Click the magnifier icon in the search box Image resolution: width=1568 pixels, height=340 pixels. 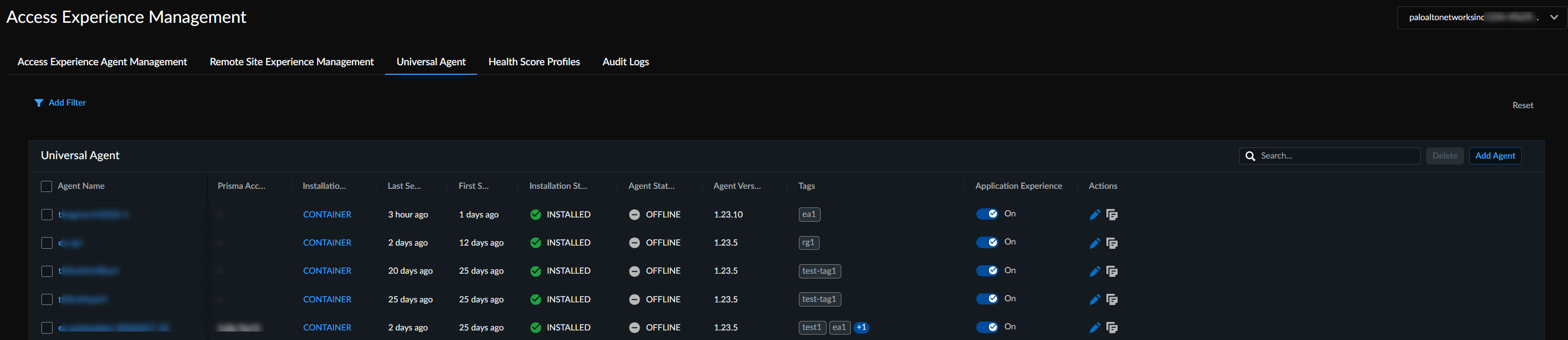coord(1250,156)
